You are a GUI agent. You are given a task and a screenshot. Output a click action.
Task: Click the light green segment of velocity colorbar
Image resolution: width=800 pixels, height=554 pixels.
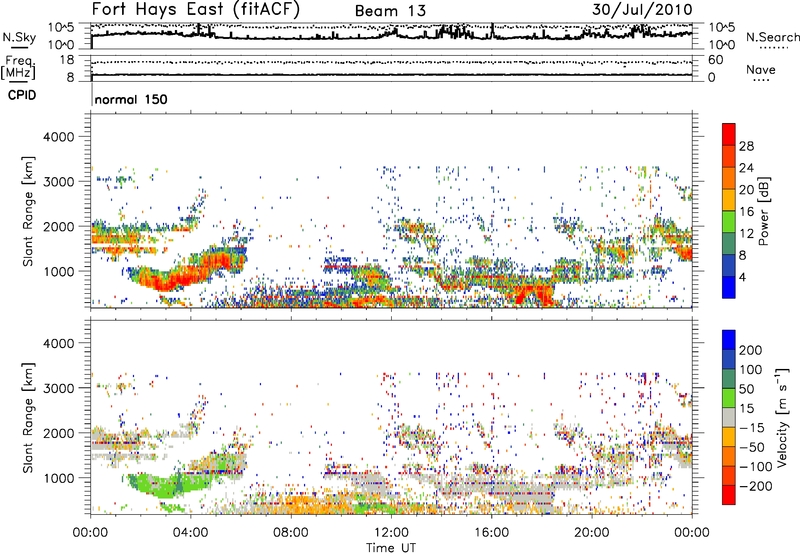tap(729, 398)
